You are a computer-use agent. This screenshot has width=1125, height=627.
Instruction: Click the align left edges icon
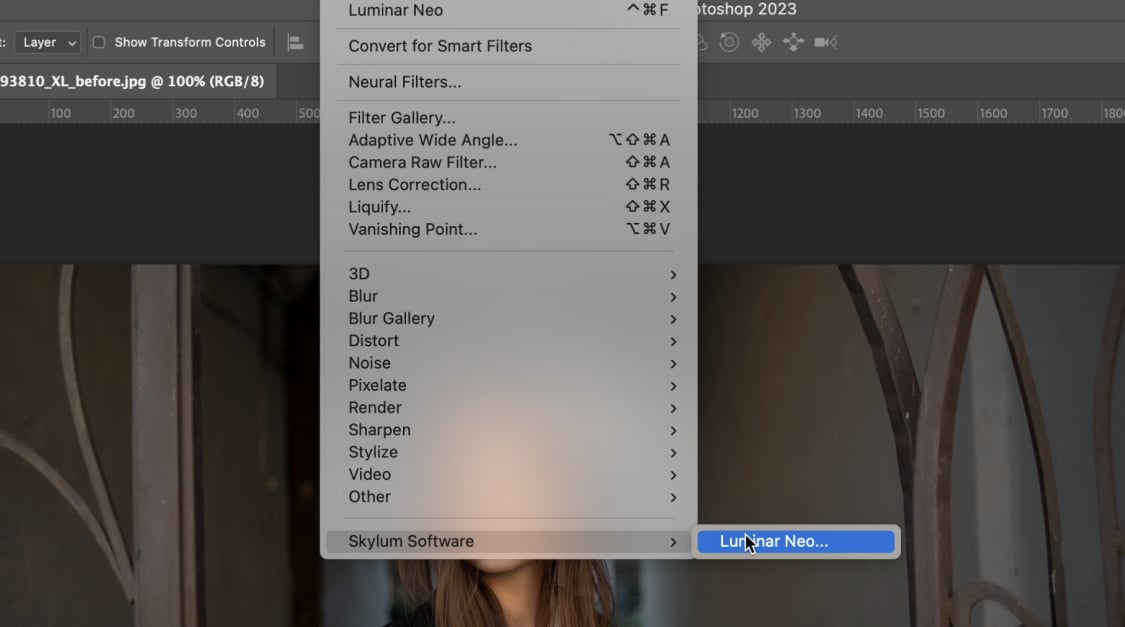pyautogui.click(x=295, y=42)
